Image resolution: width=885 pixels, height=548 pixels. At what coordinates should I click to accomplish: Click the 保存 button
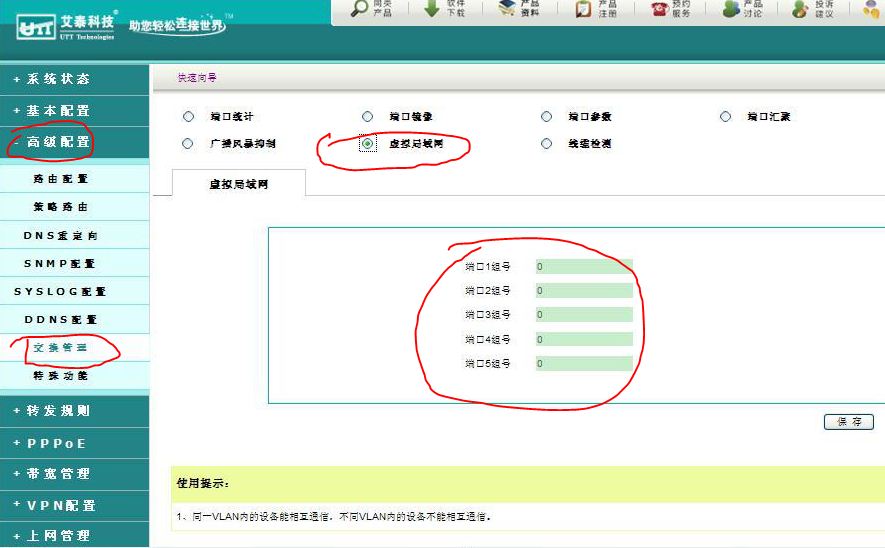click(x=848, y=422)
